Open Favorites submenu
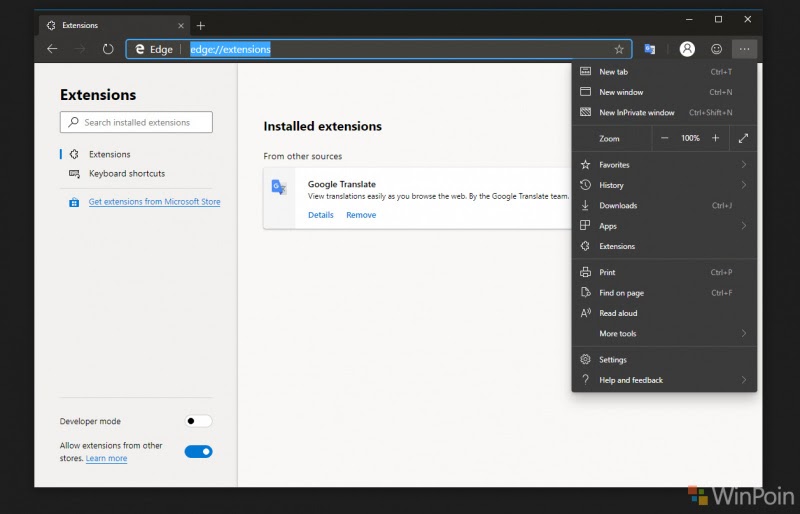This screenshot has height=514, width=800. click(x=664, y=165)
